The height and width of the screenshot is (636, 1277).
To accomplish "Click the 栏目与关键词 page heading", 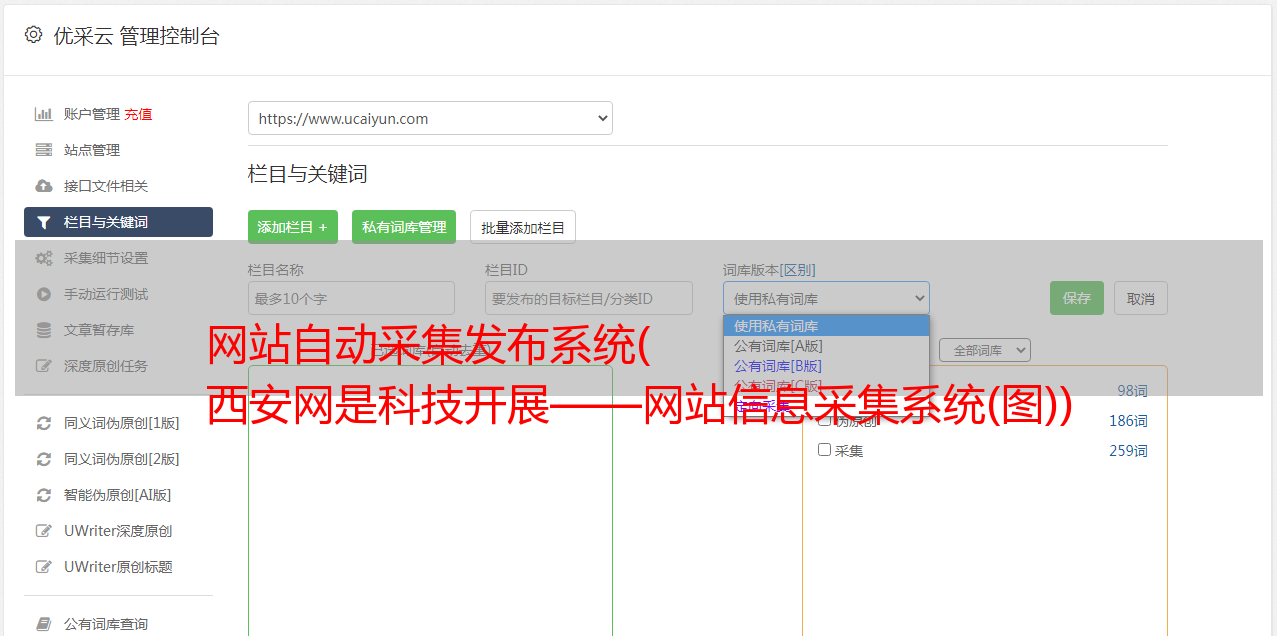I will click(308, 174).
